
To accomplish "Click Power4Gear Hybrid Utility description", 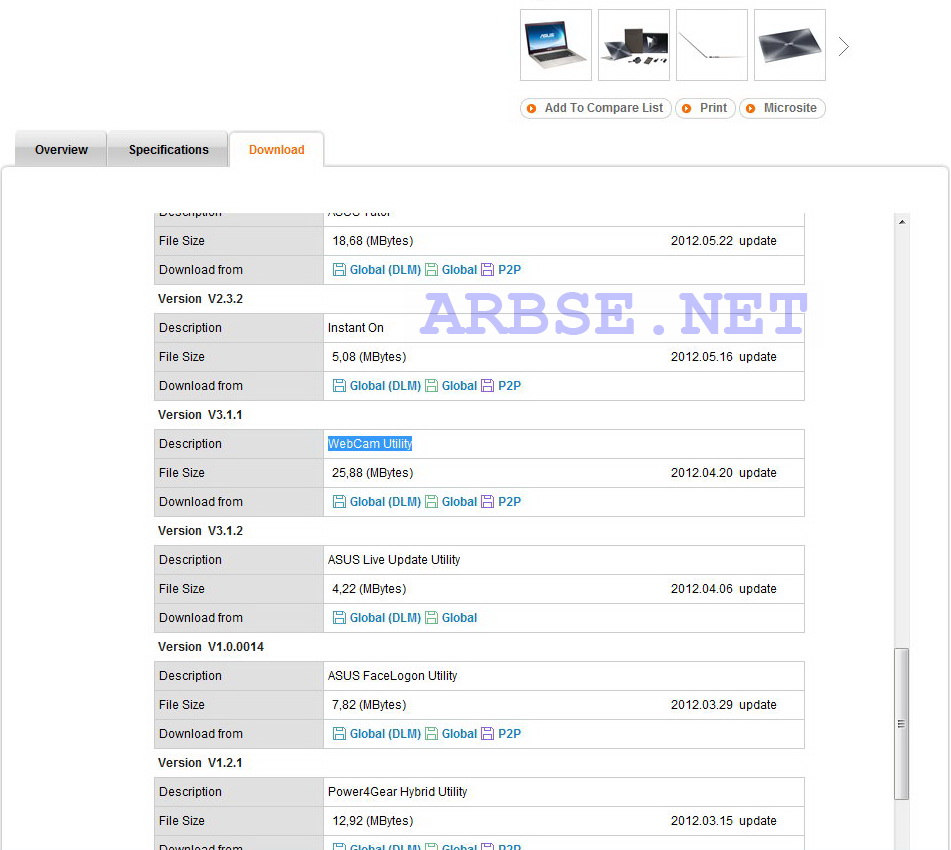I will pos(397,792).
